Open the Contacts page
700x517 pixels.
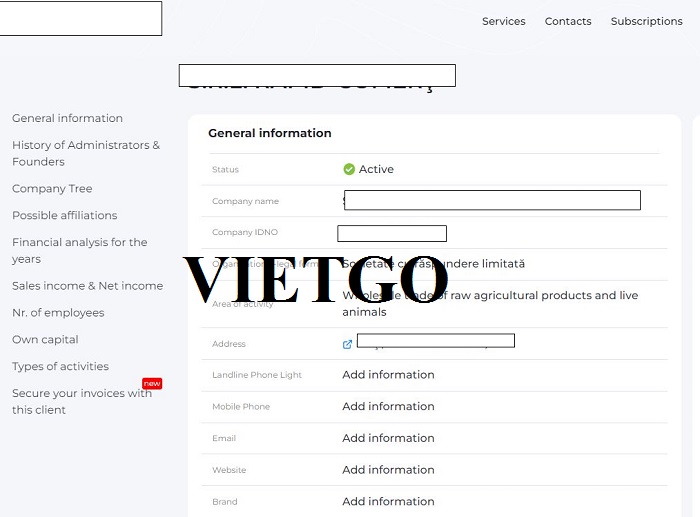pos(568,21)
